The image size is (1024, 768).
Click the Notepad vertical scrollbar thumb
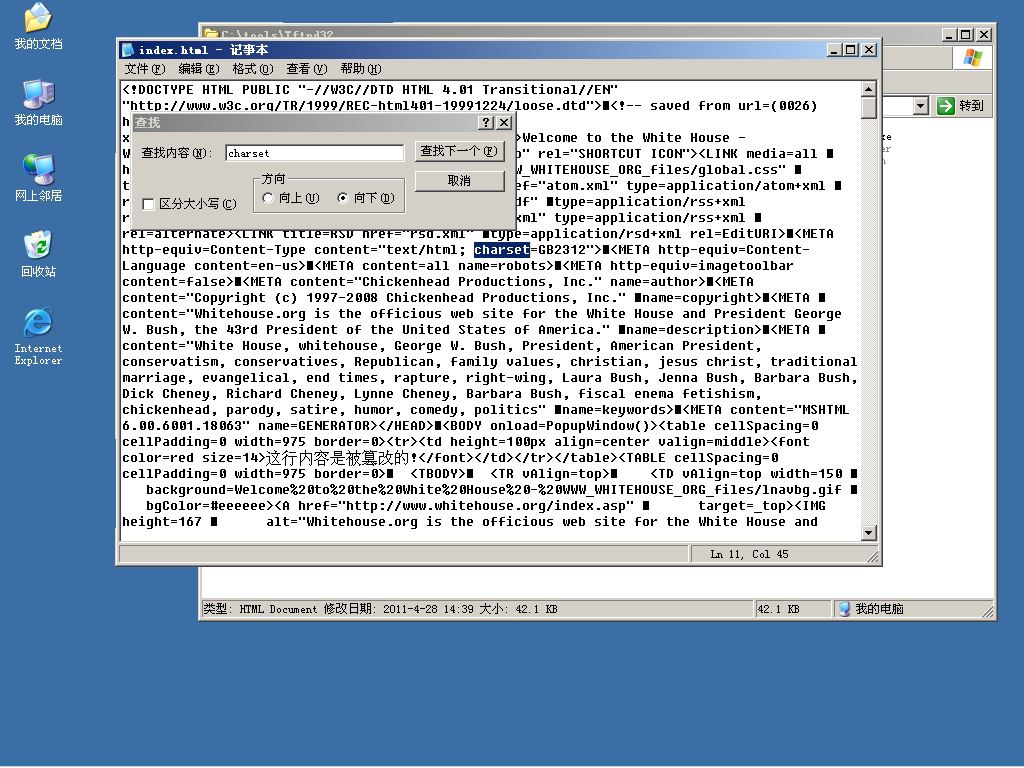tap(869, 108)
